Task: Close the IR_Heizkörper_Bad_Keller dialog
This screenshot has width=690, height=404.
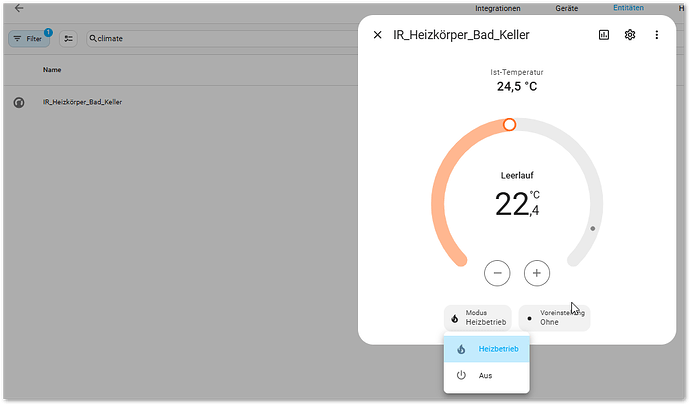Action: [377, 35]
